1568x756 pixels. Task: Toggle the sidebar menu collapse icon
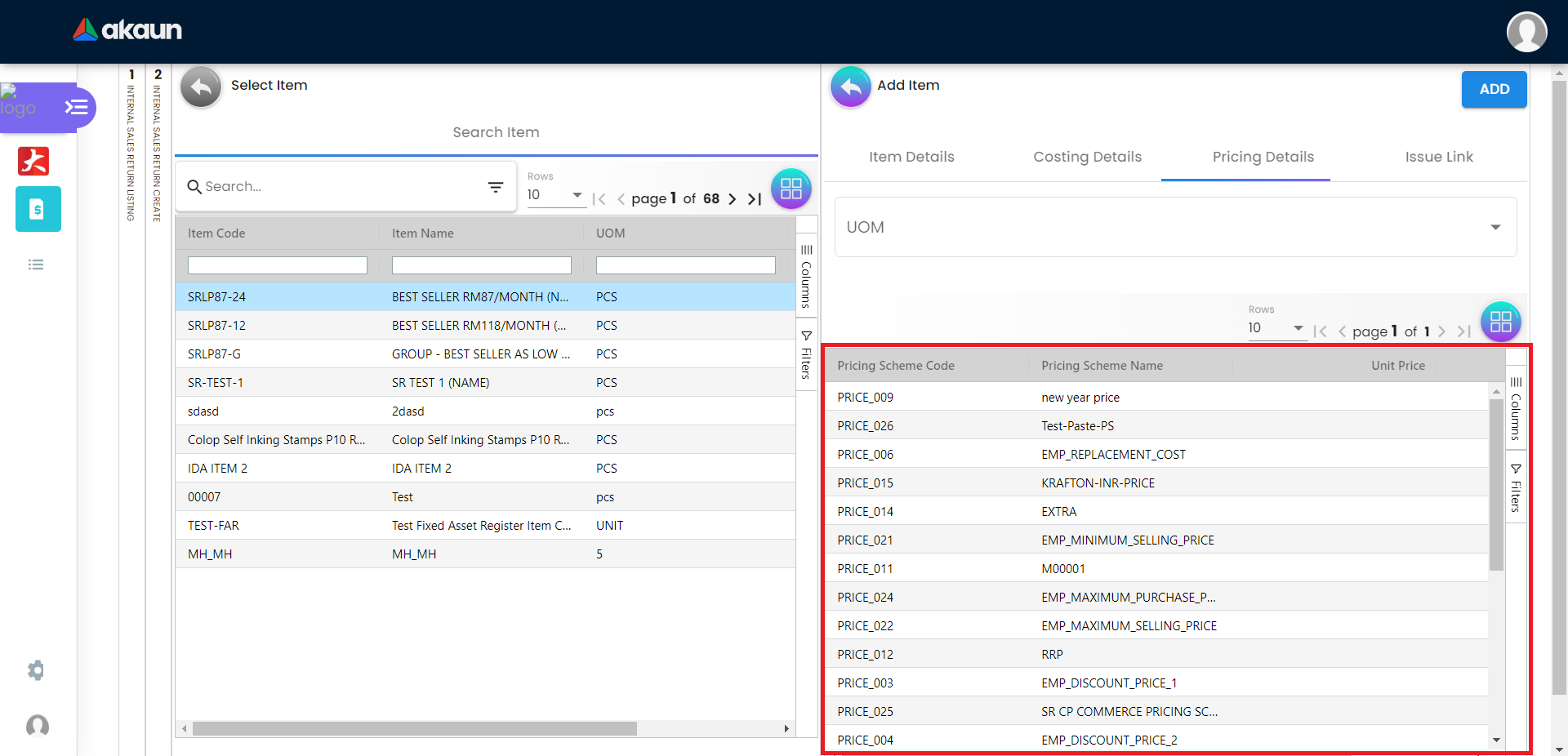coord(77,107)
